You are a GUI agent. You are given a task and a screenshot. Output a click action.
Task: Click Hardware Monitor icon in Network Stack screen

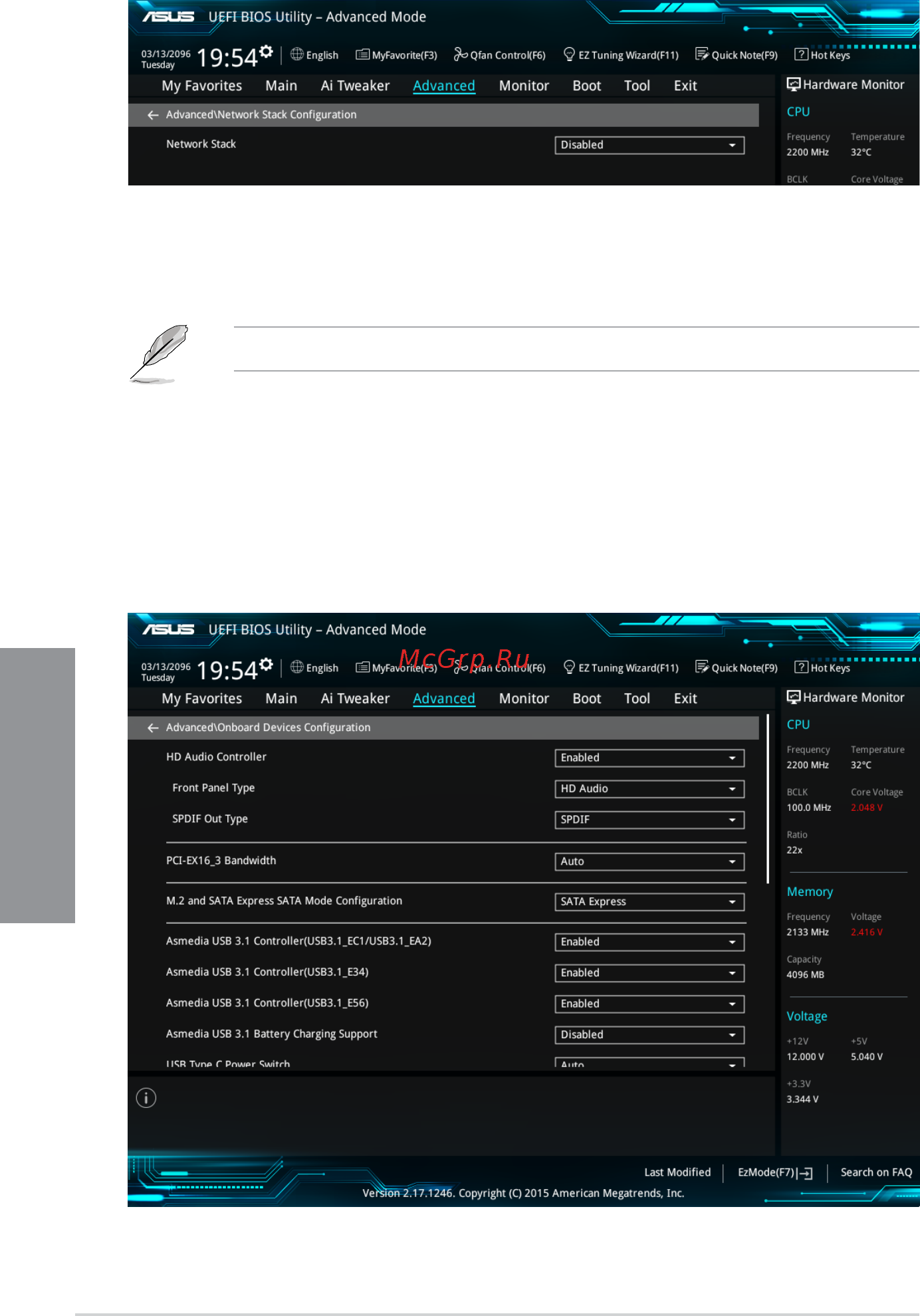click(794, 84)
